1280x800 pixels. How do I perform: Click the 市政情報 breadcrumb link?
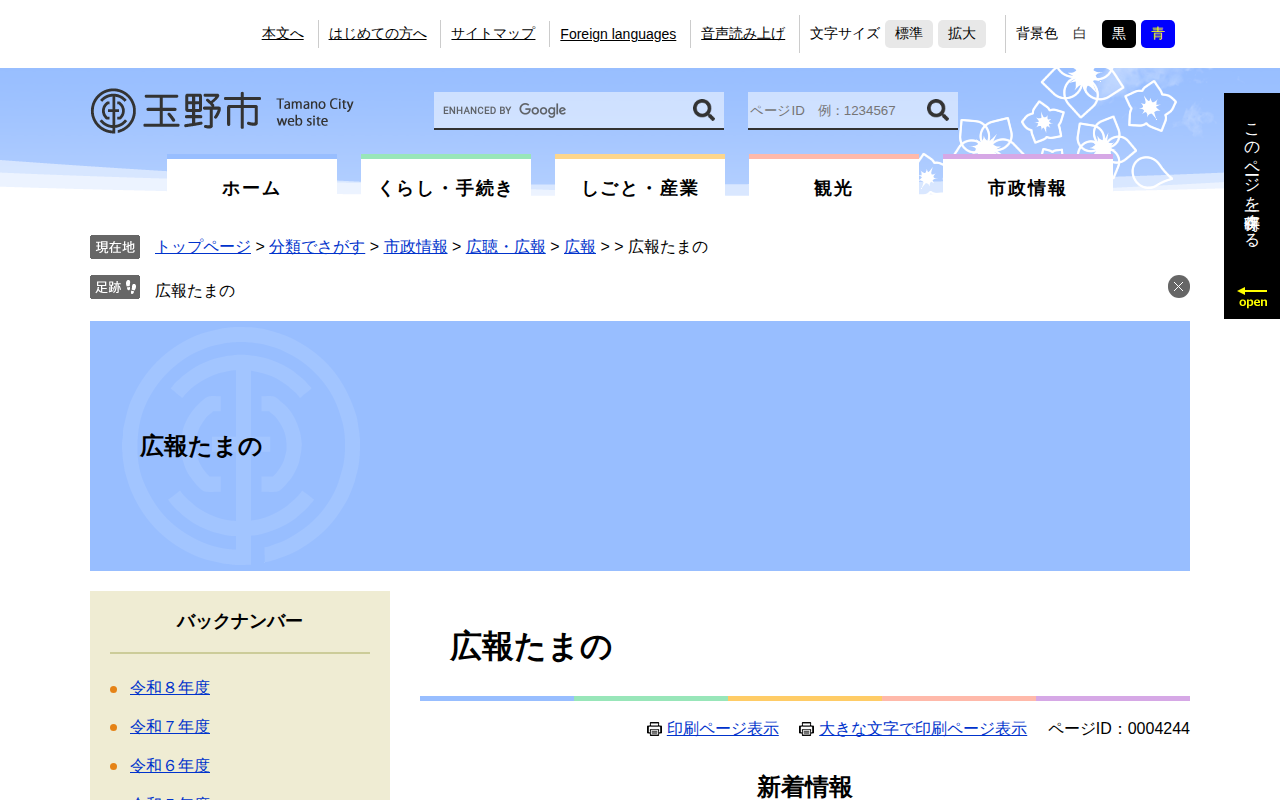point(416,247)
